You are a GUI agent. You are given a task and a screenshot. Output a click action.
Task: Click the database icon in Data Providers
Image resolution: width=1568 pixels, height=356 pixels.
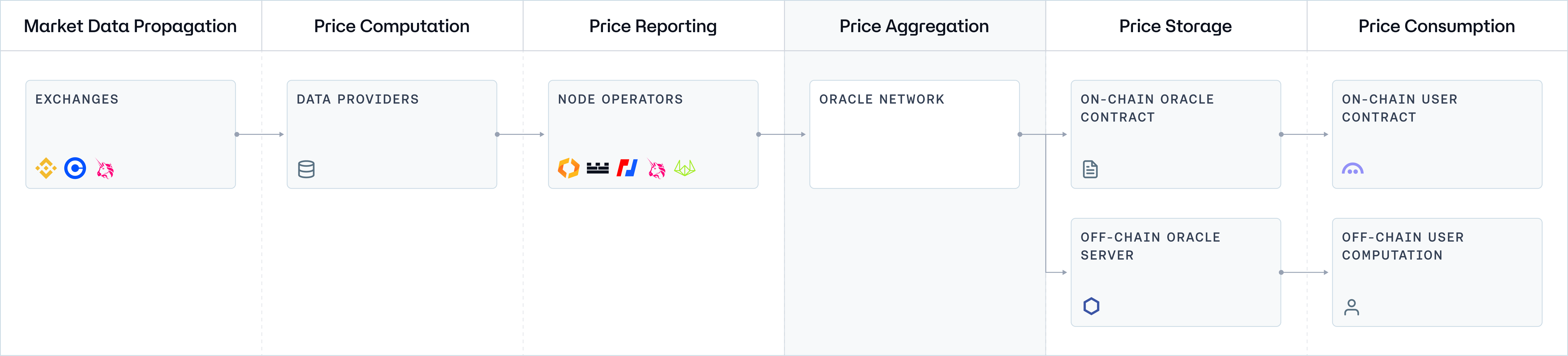[306, 169]
